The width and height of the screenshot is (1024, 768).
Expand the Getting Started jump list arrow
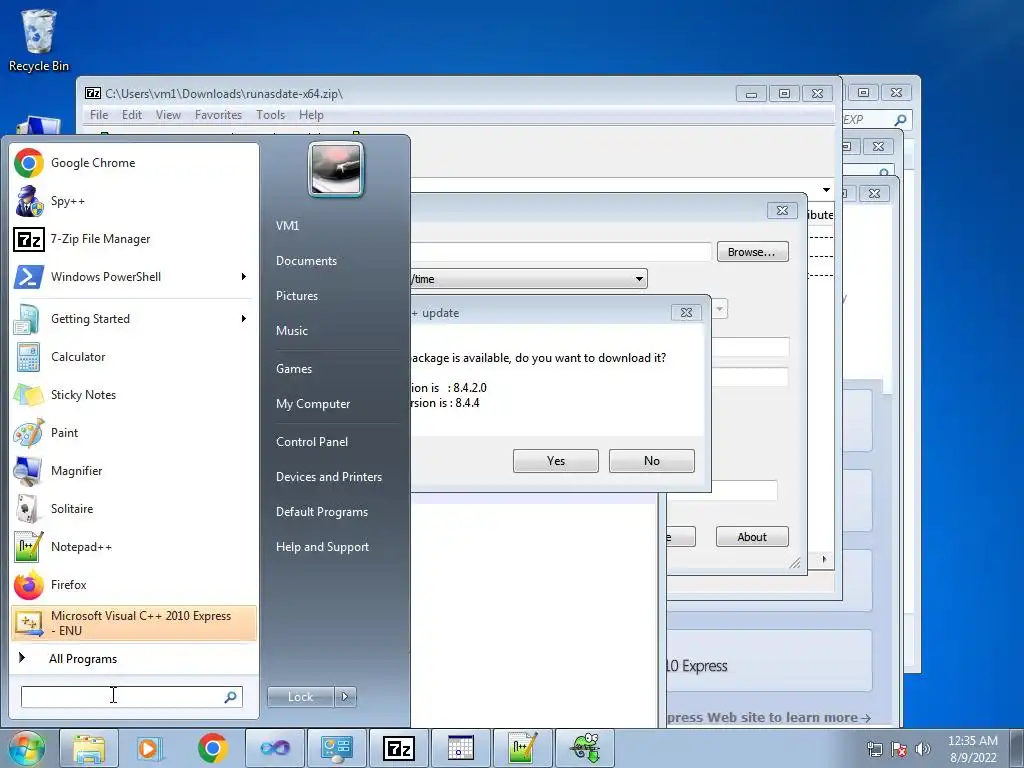coord(244,319)
